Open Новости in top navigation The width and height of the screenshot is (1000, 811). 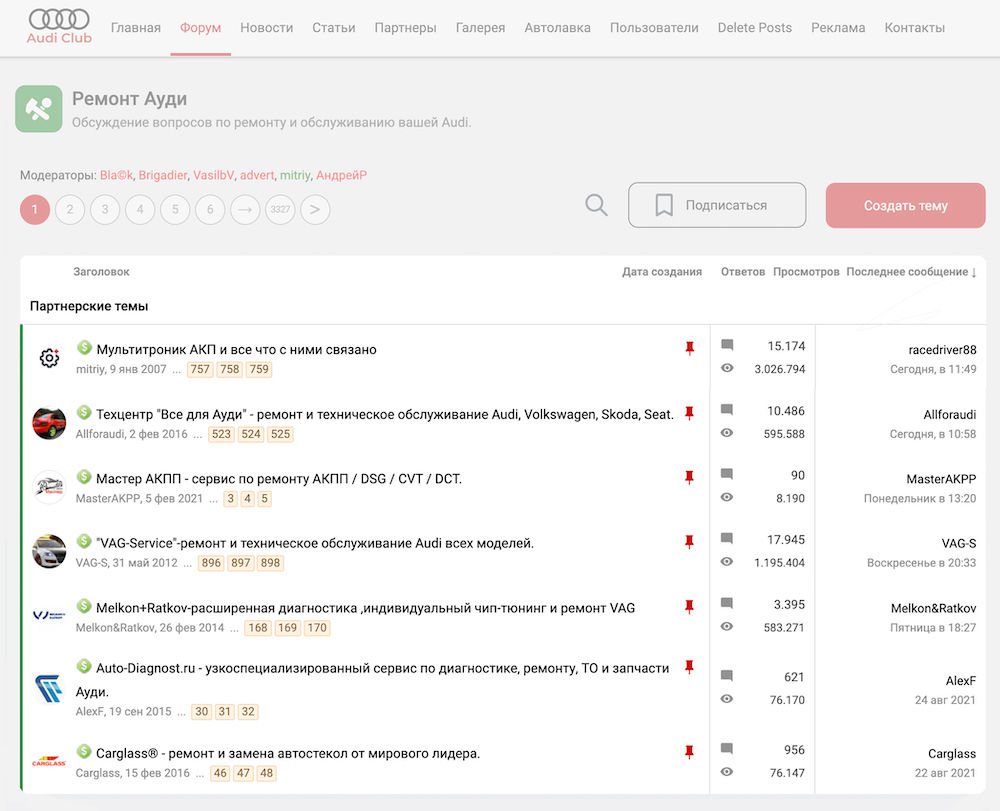pyautogui.click(x=267, y=28)
